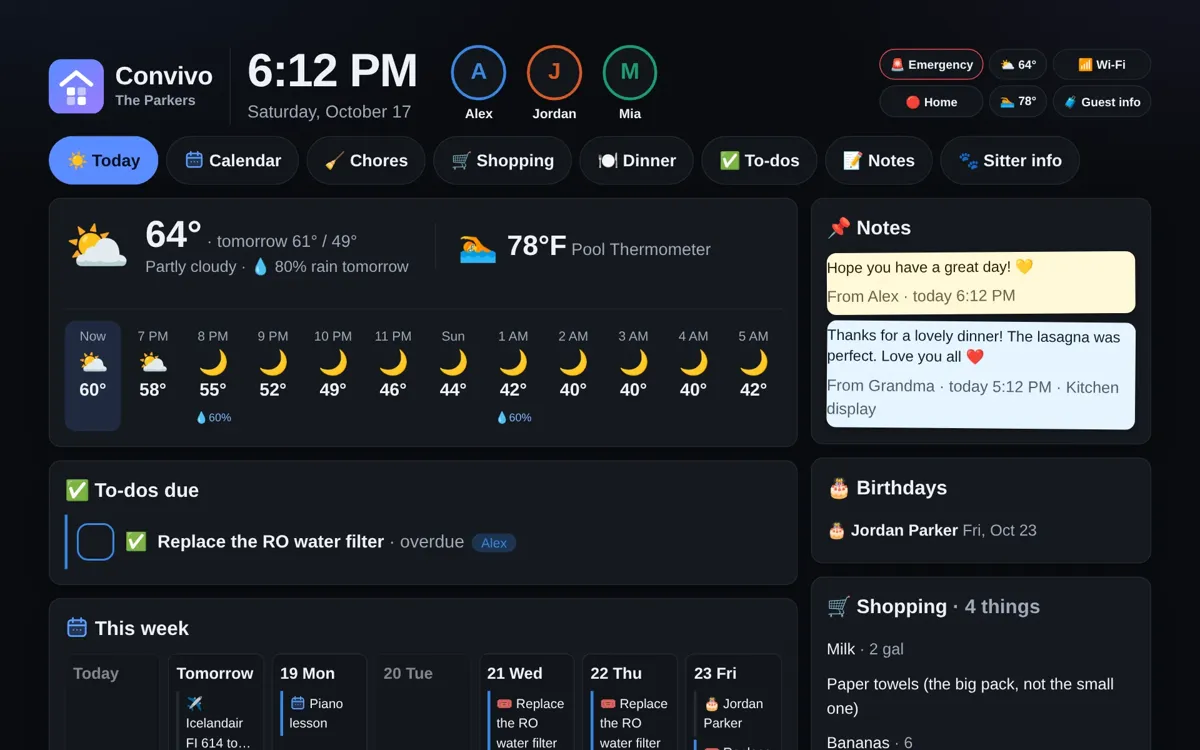Click the large partly cloudy weather icon
Image resolution: width=1200 pixels, height=750 pixels.
click(x=97, y=247)
